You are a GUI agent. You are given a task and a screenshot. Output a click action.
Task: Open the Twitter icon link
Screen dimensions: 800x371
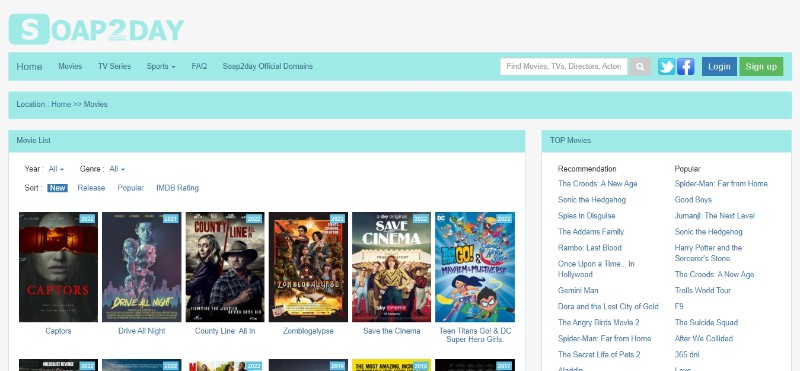(666, 66)
